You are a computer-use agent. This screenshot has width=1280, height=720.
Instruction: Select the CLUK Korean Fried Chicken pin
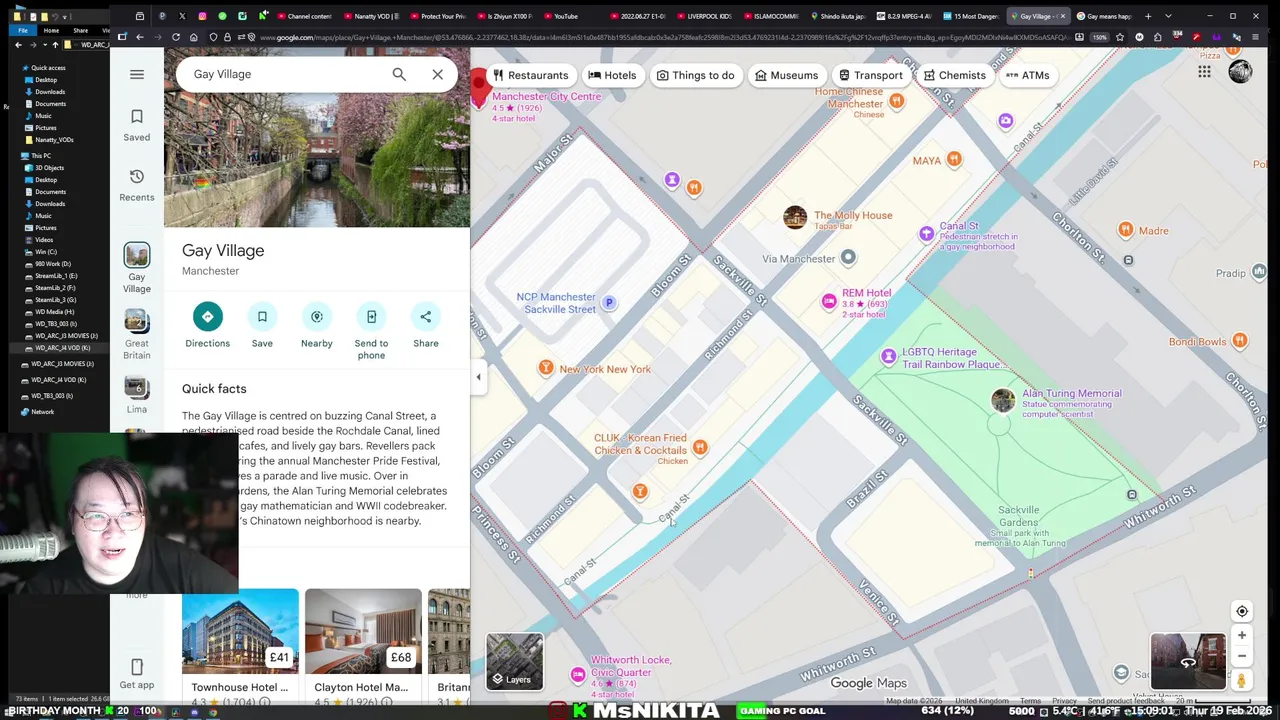[700, 448]
